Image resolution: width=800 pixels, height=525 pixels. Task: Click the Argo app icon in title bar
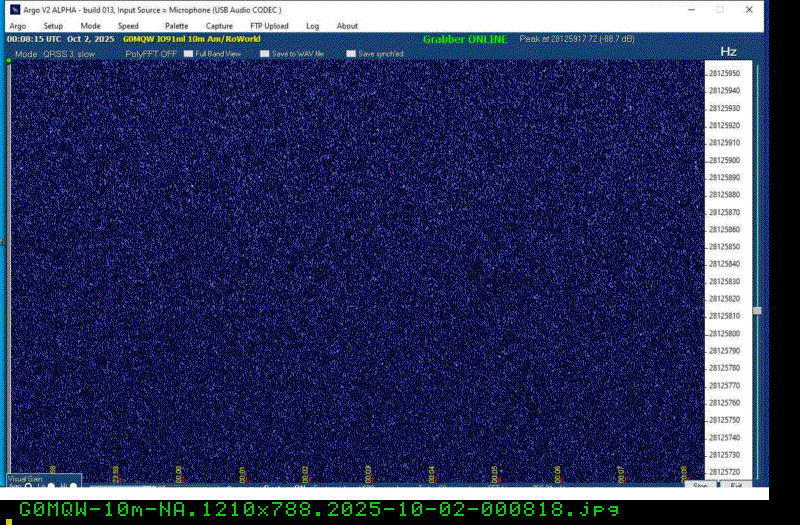coord(14,9)
